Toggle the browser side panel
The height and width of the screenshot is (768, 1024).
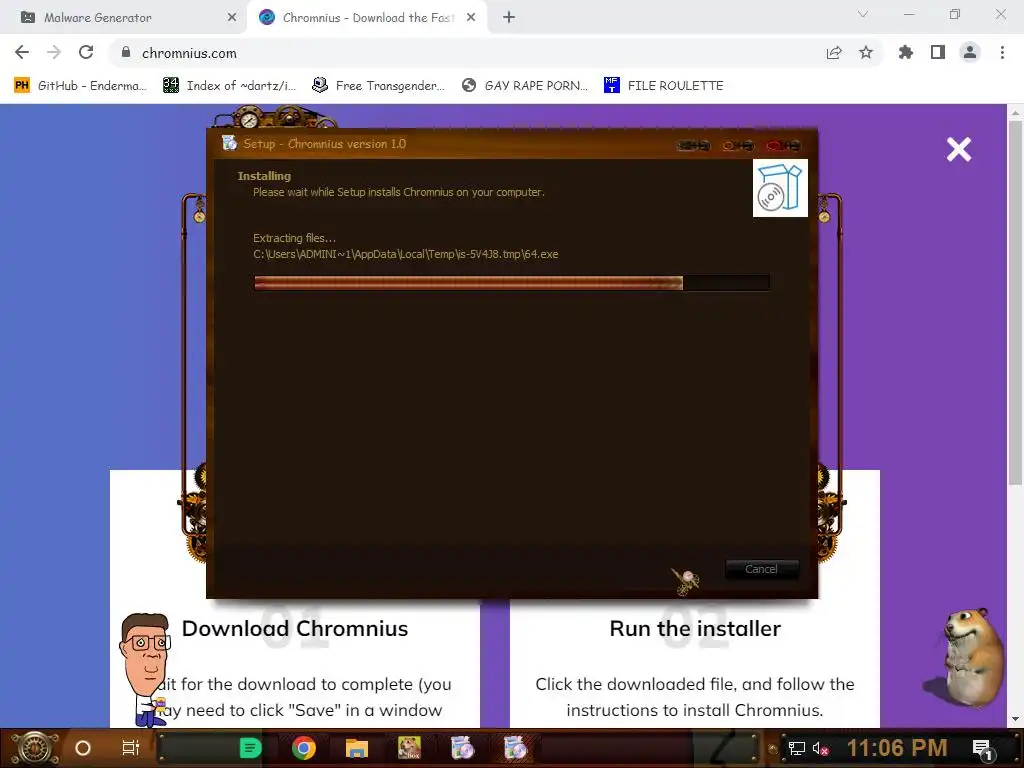click(x=938, y=52)
